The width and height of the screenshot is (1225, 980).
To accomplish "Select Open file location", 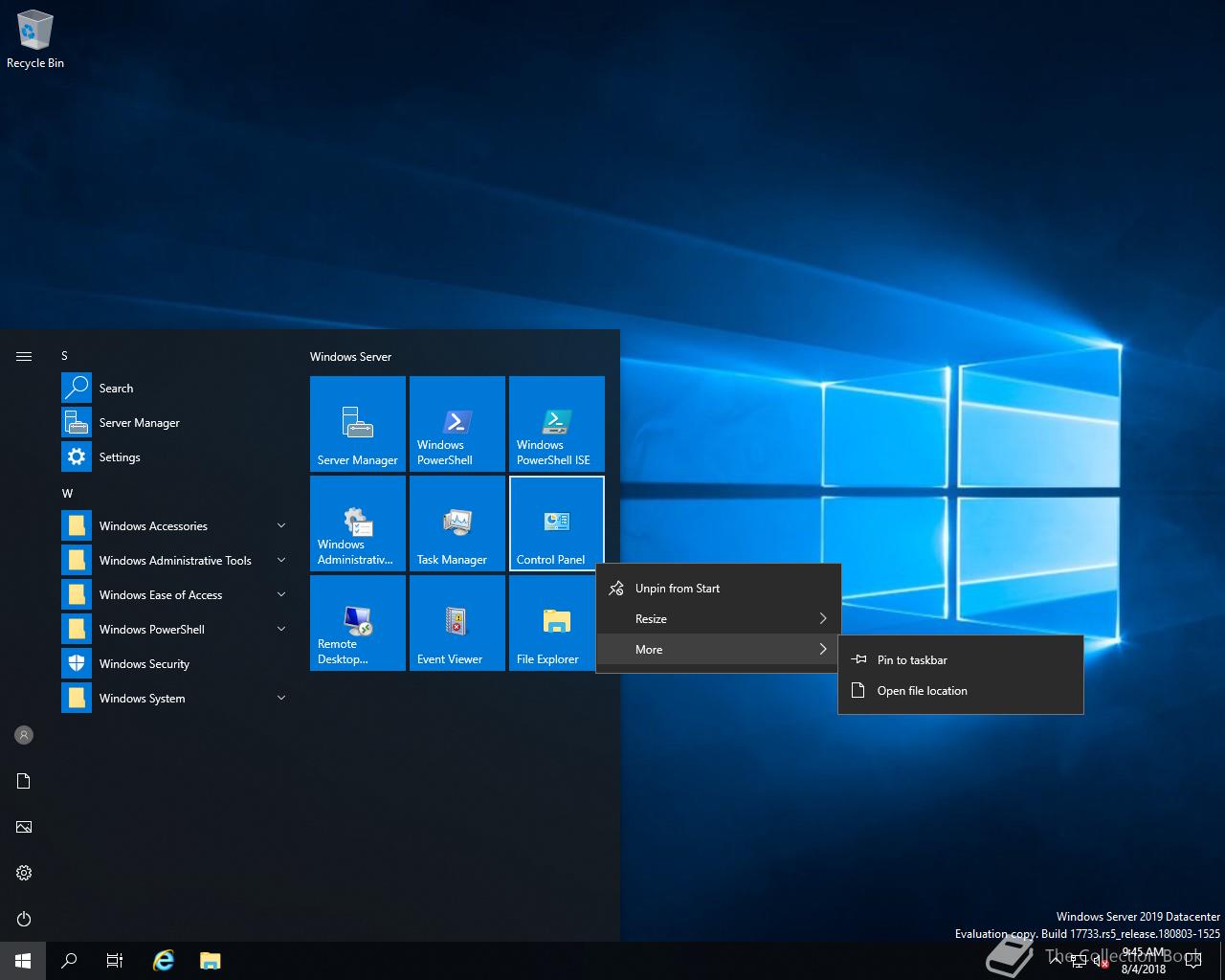I will point(922,691).
